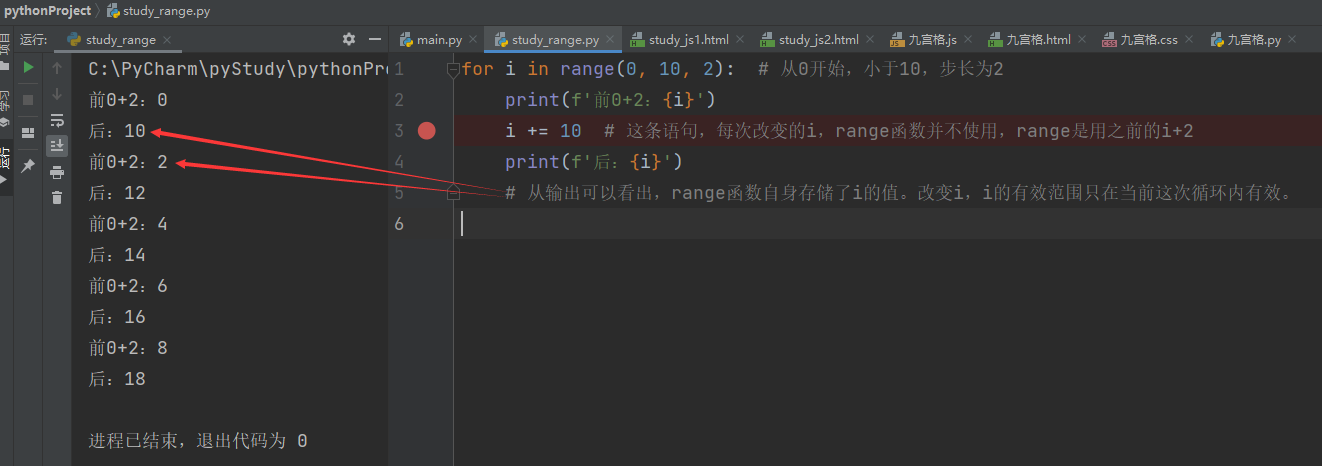
Task: Click pythonProject in the breadcrumb
Action: pyautogui.click(x=47, y=11)
